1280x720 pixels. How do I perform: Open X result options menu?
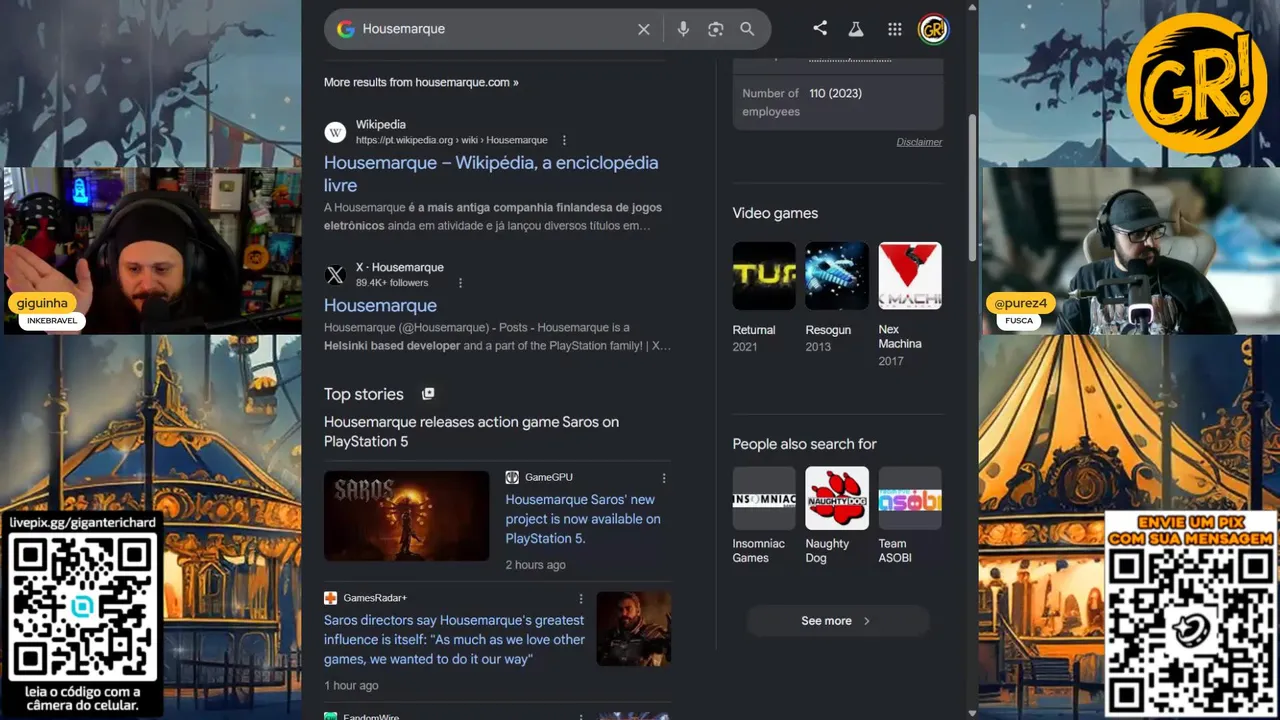click(461, 283)
